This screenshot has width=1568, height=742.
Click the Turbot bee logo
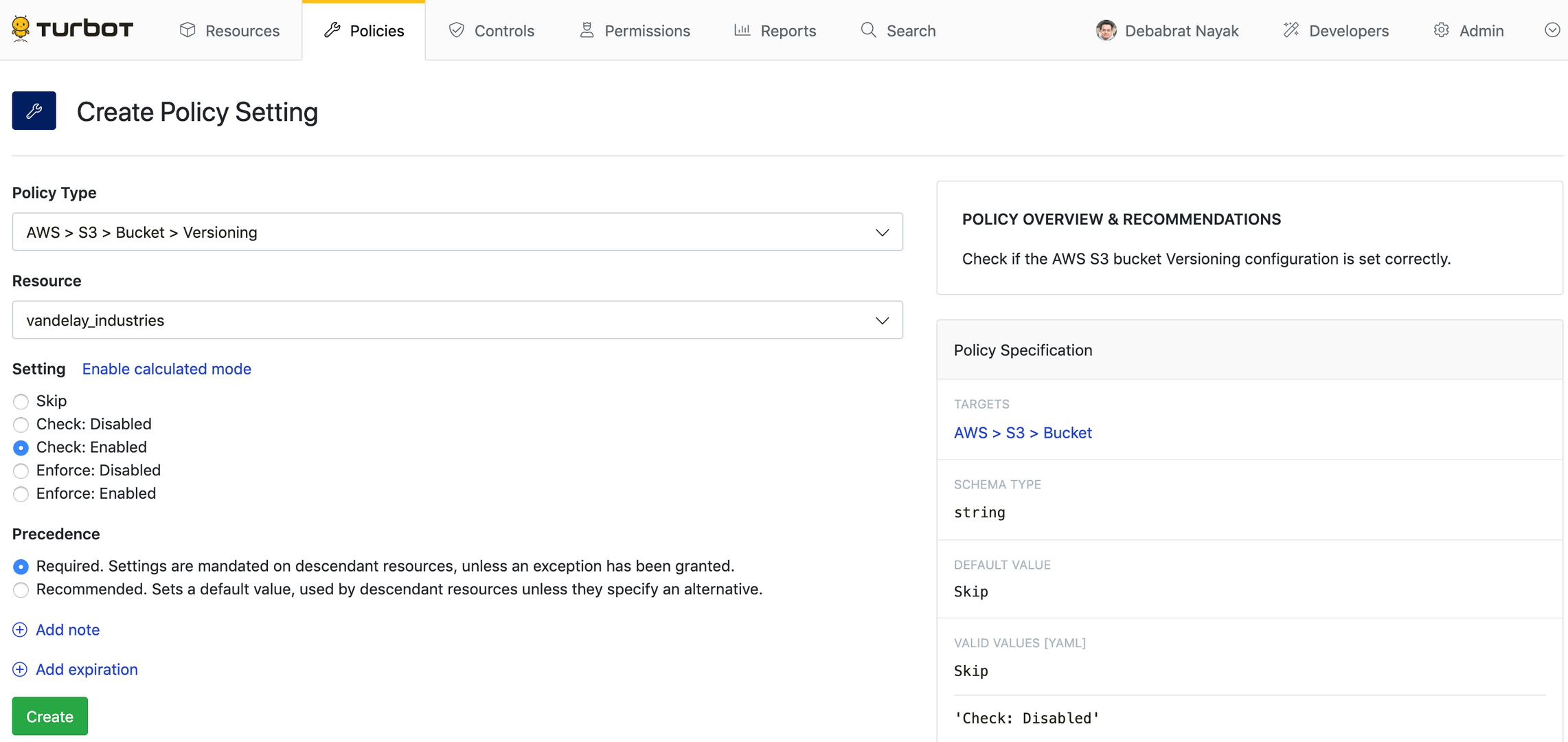pos(21,29)
